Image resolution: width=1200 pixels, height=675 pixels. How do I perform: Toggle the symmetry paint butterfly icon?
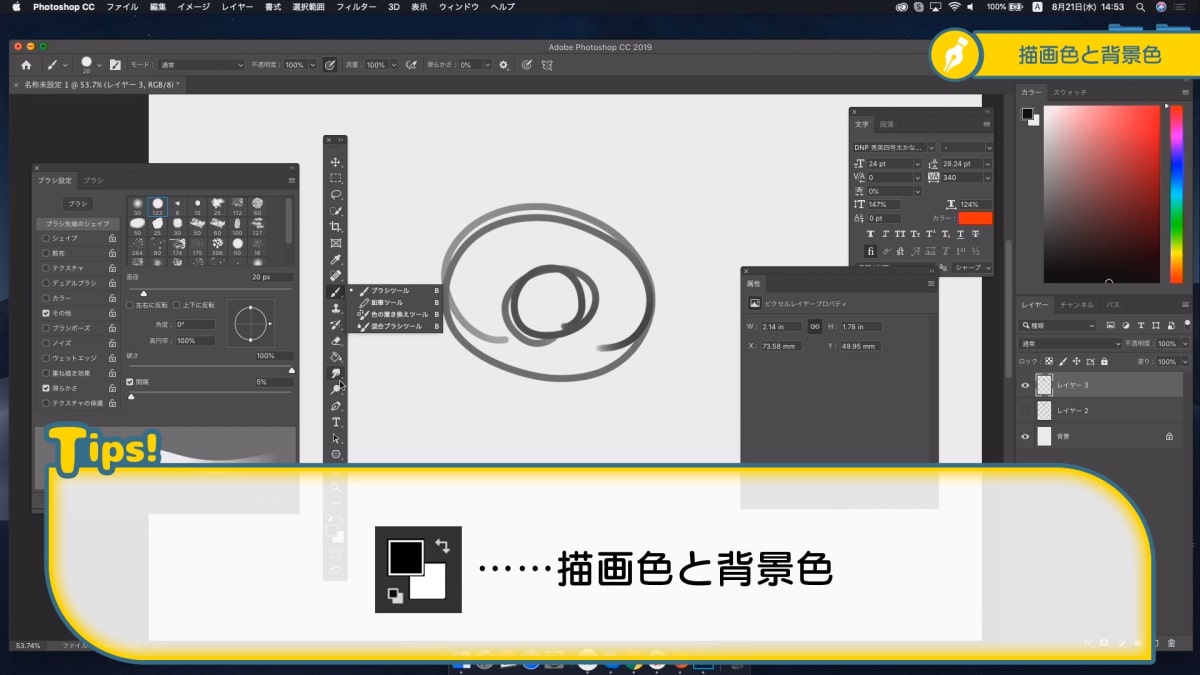coord(547,64)
